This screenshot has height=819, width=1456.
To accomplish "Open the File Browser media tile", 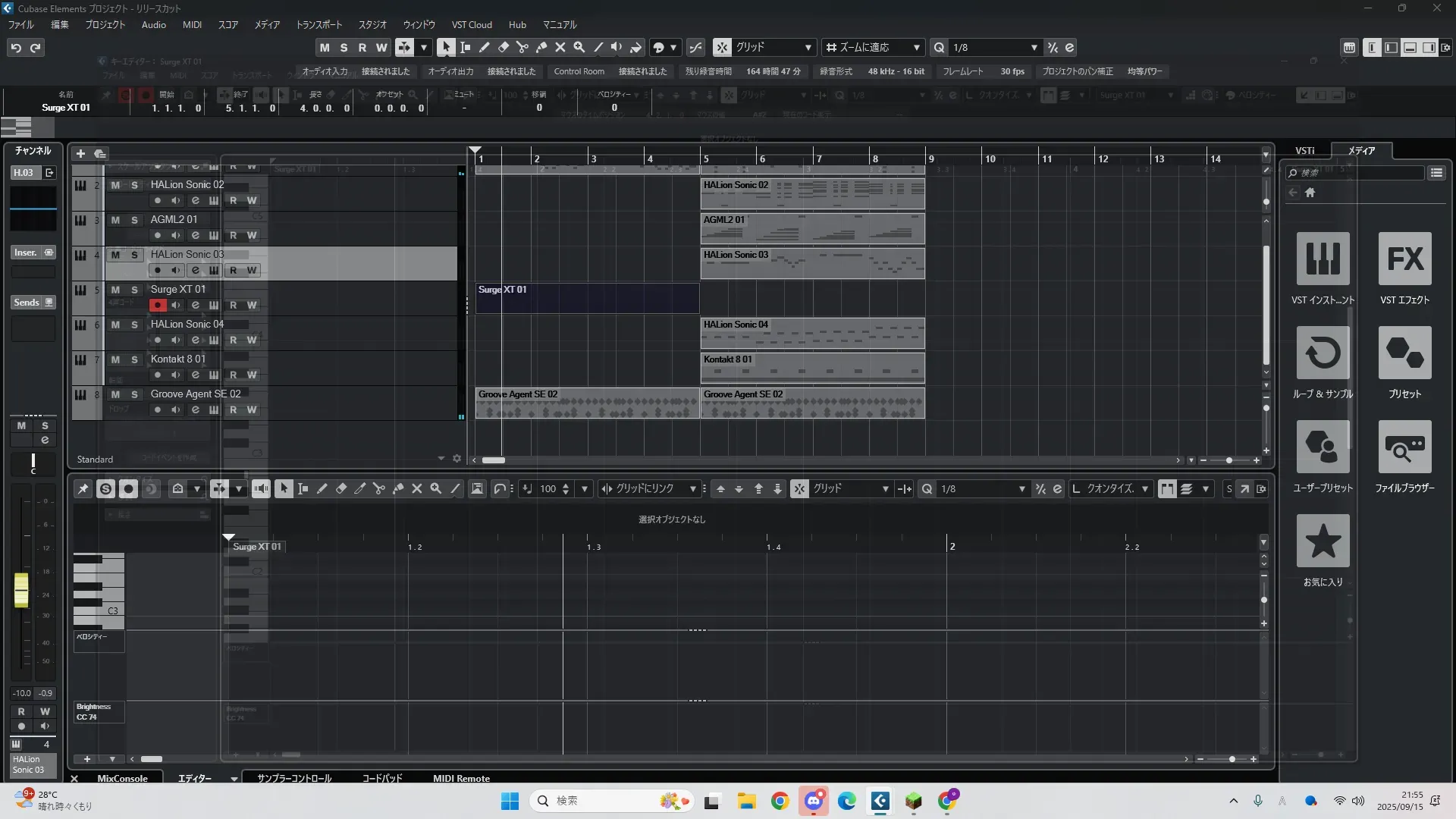I will tap(1404, 447).
